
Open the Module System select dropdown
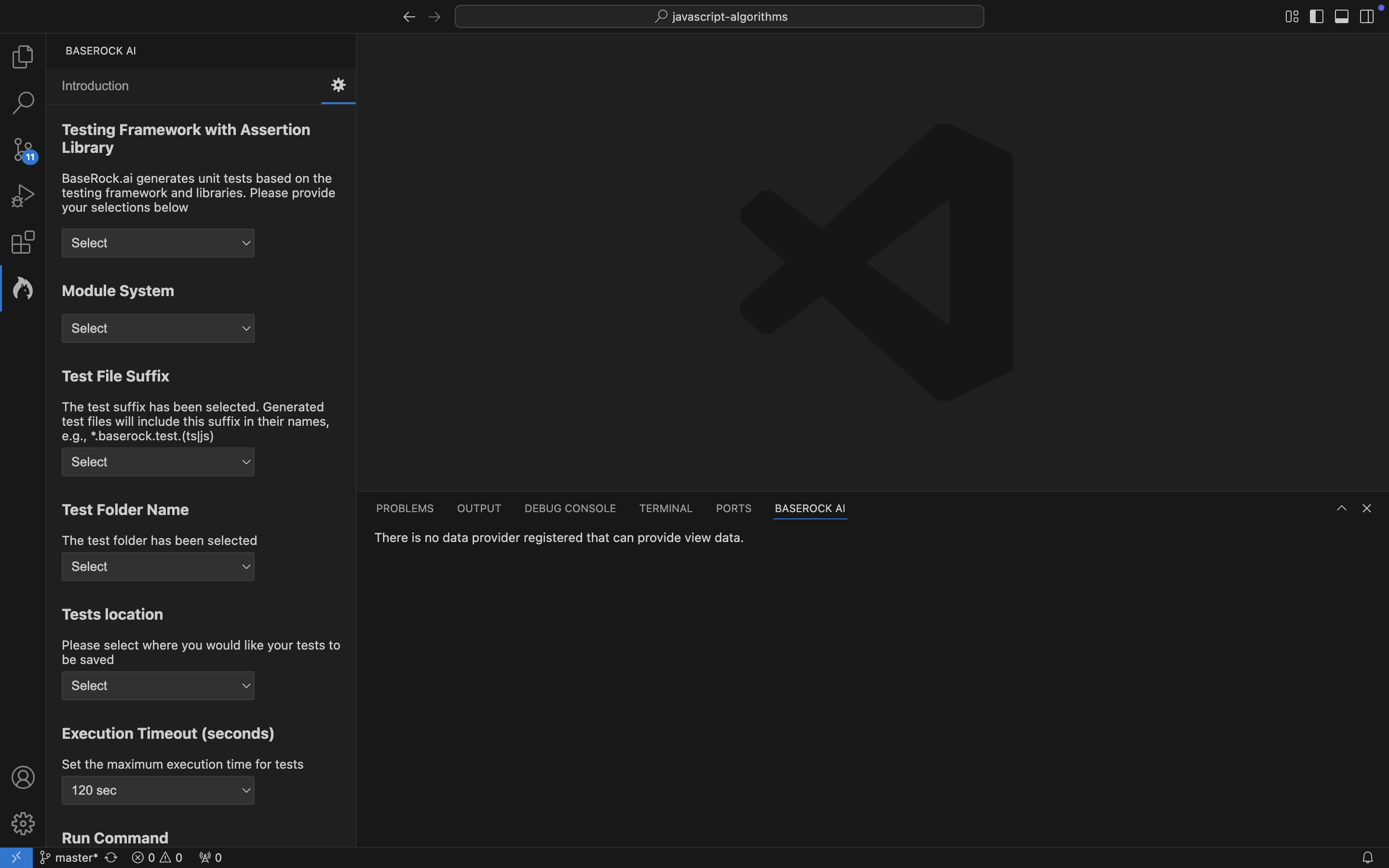click(158, 328)
